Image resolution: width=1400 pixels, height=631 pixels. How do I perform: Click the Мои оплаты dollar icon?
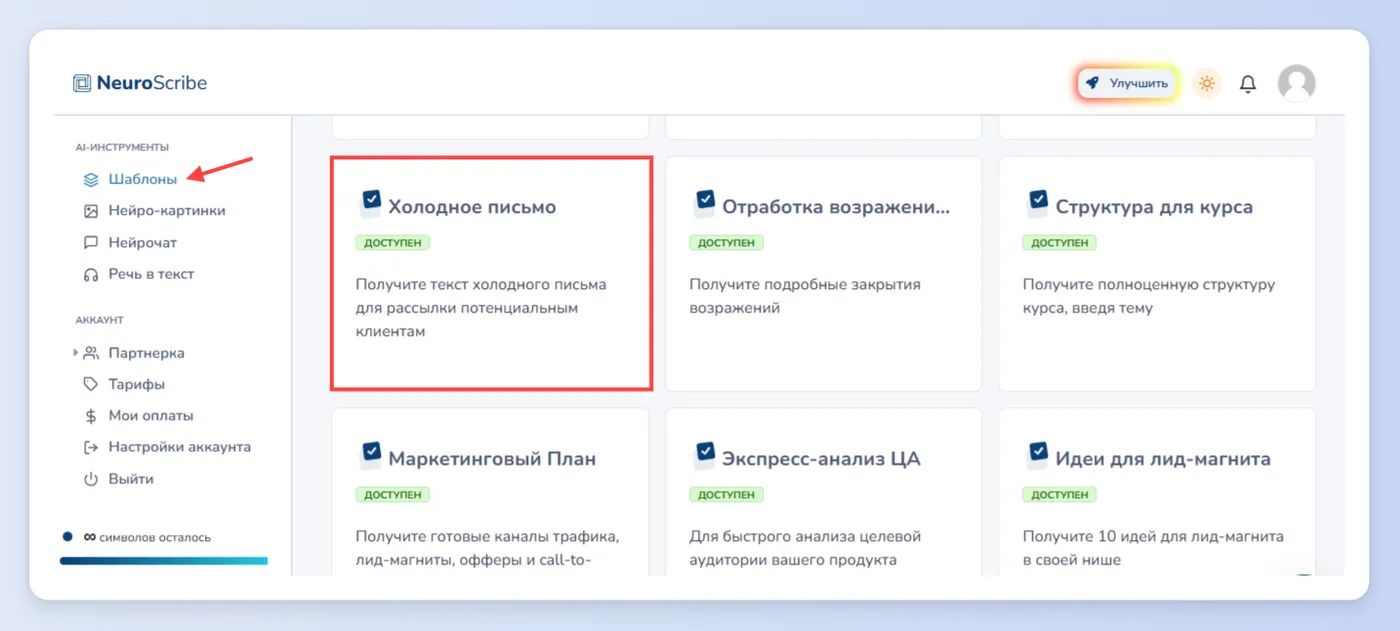tap(91, 416)
